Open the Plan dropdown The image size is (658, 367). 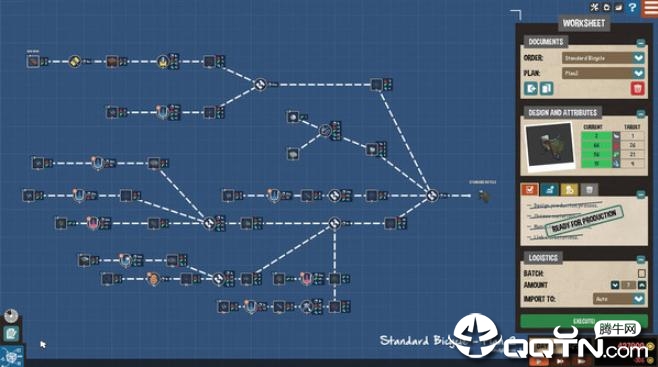click(603, 73)
